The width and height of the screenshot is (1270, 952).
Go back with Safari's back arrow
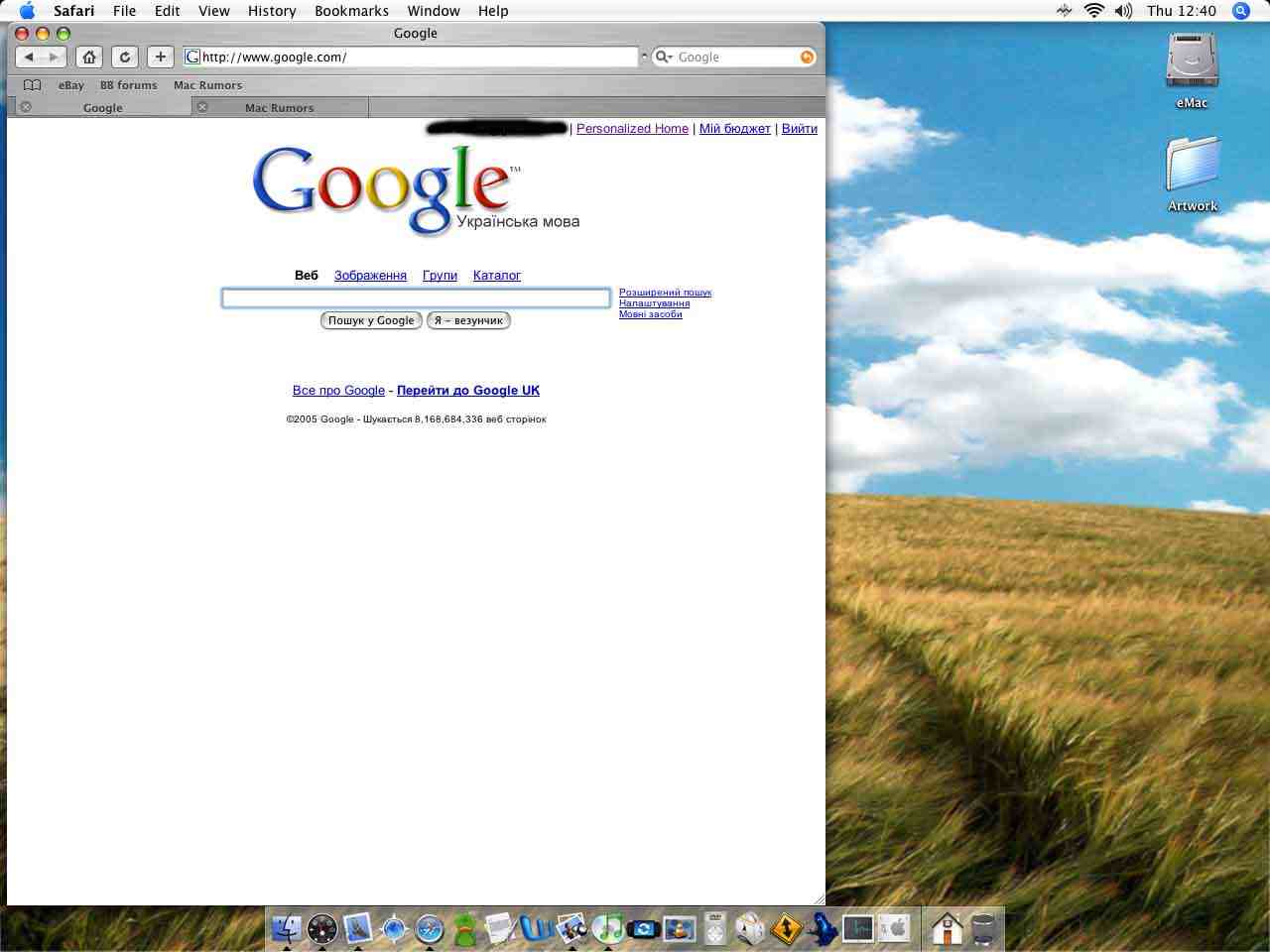(29, 57)
